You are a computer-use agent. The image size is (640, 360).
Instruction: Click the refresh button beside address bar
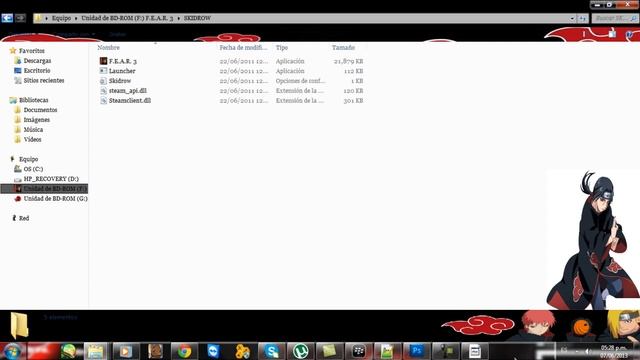582,18
